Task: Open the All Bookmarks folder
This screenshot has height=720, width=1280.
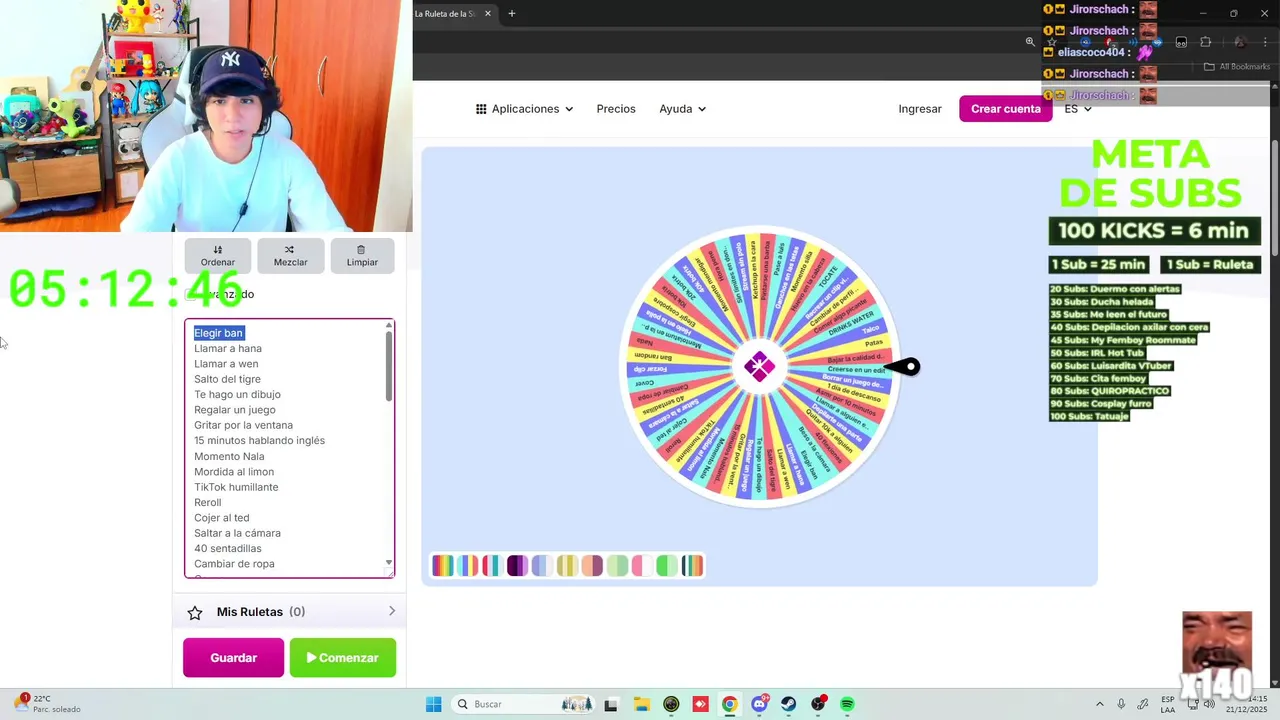Action: [1237, 67]
